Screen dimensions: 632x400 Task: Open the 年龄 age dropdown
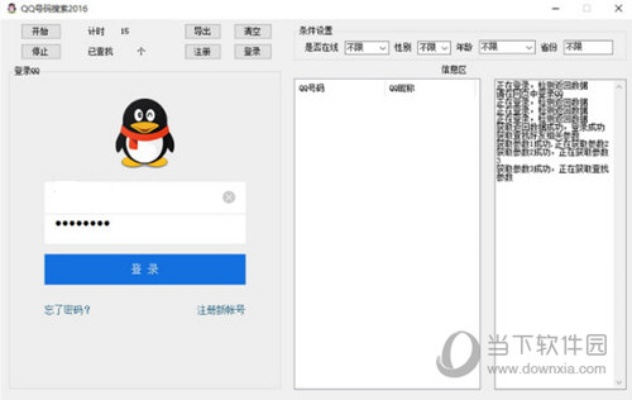tap(507, 47)
